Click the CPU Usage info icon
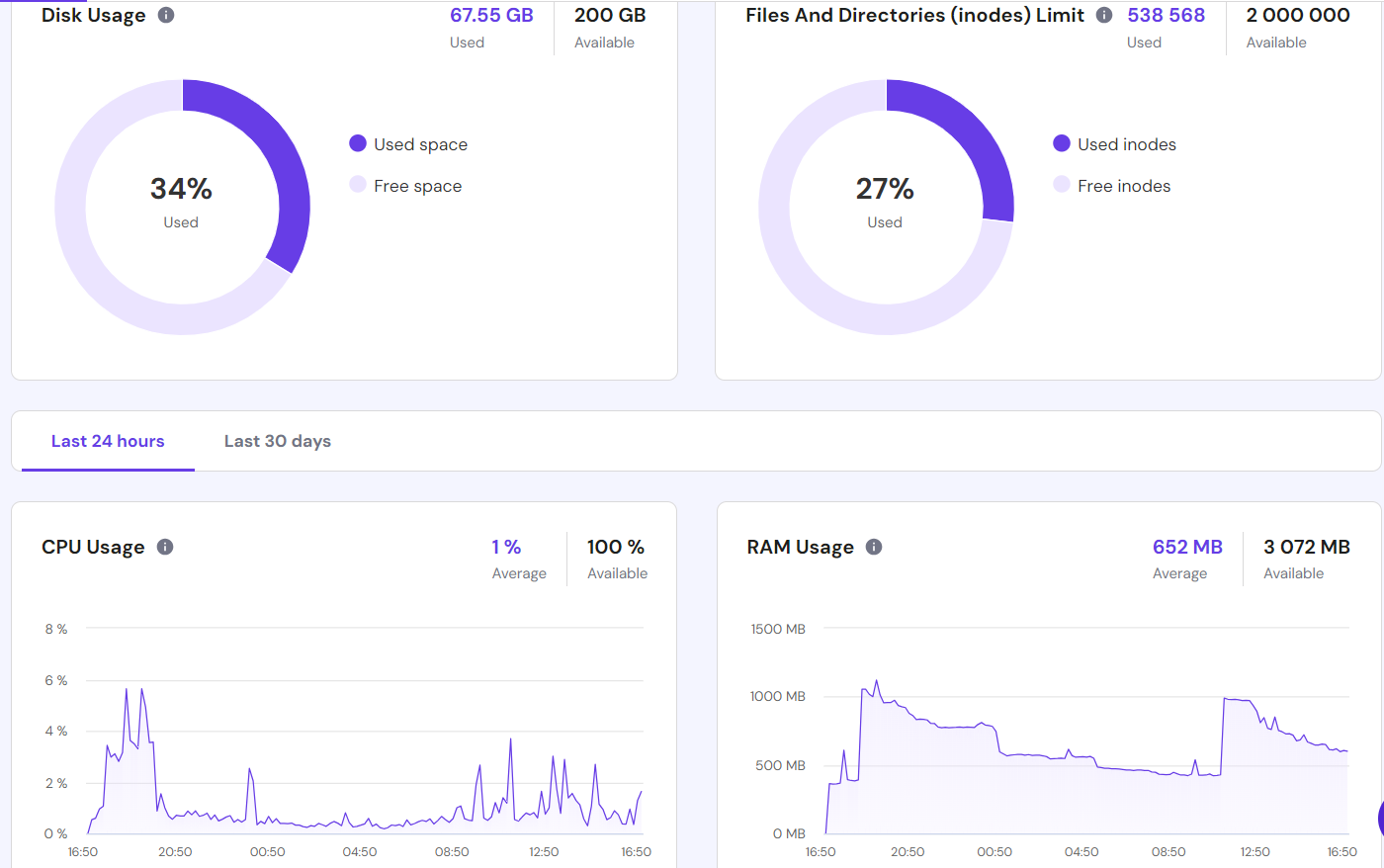 click(x=165, y=547)
